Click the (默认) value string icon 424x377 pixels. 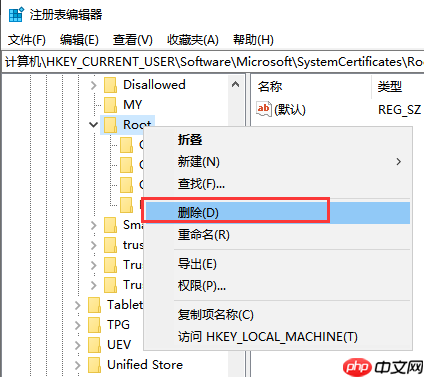point(264,109)
